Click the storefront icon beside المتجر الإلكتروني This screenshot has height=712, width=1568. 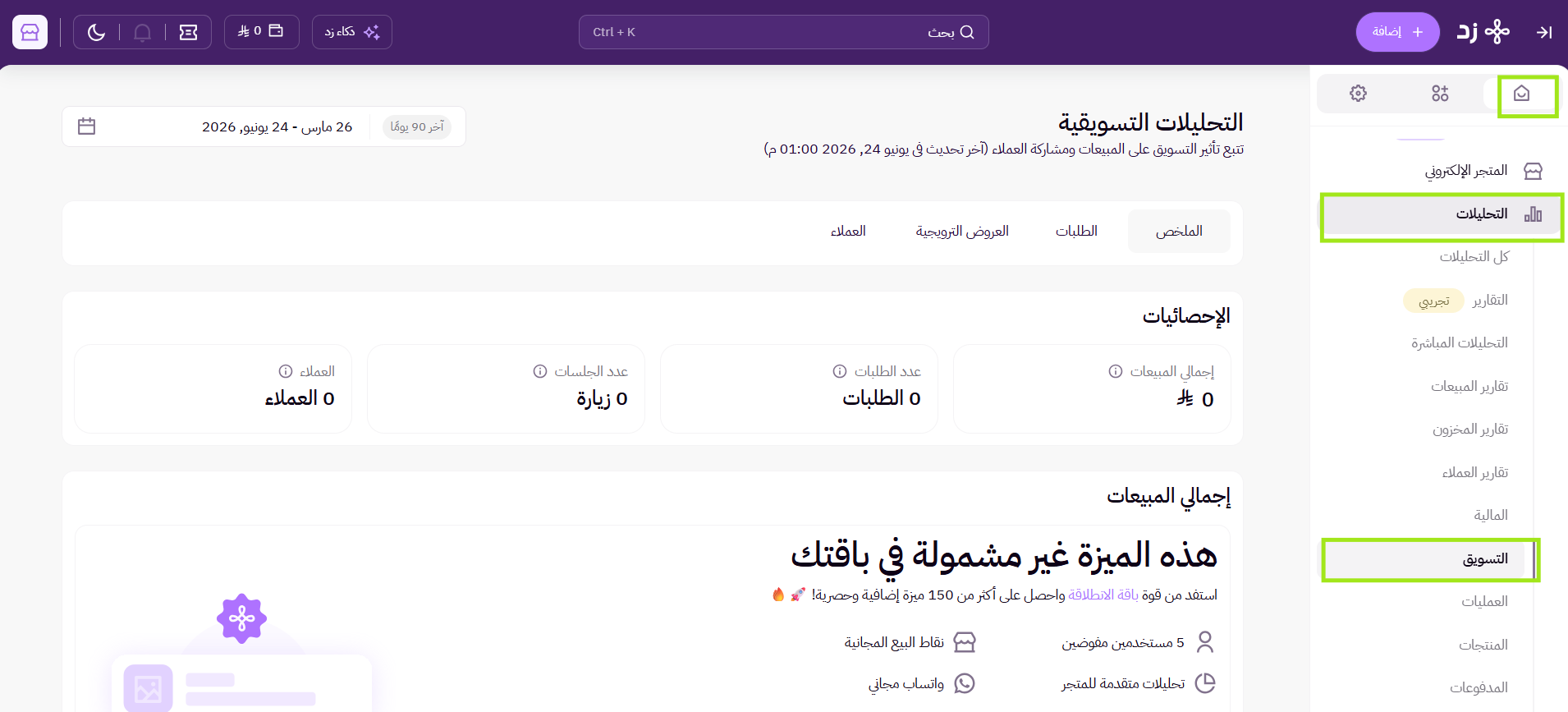[x=1533, y=171]
